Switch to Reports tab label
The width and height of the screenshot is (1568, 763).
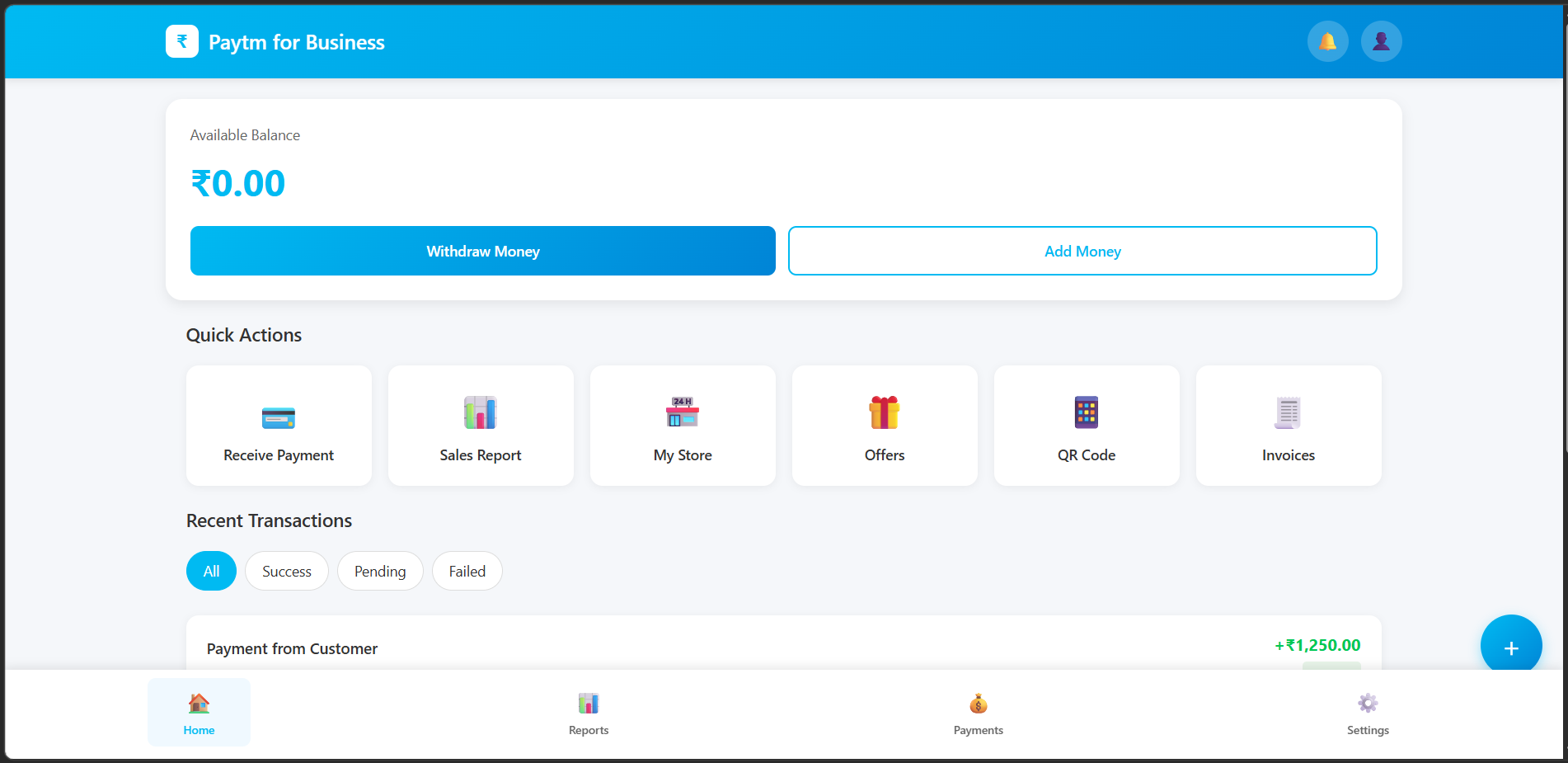coord(589,730)
